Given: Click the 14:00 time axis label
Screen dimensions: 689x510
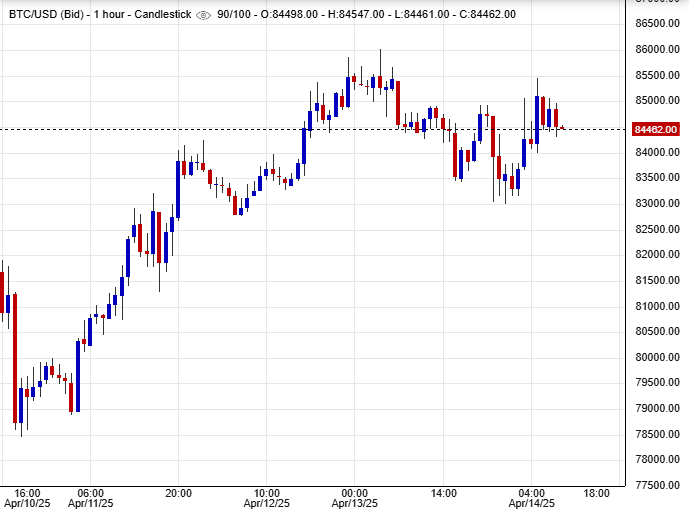Looking at the screenshot, I should (x=444, y=493).
